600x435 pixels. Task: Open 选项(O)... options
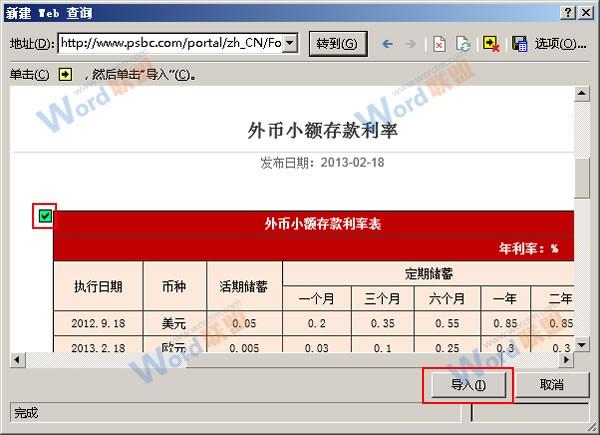560,44
